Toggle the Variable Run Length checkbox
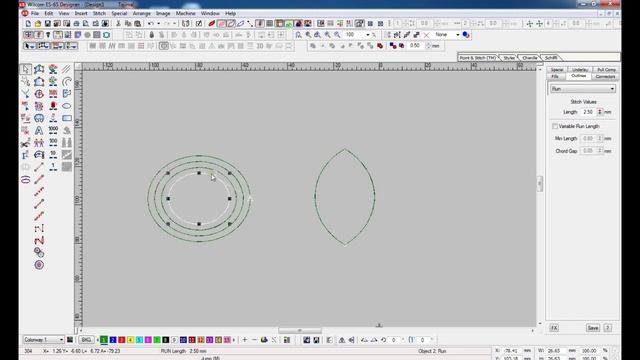 (555, 127)
